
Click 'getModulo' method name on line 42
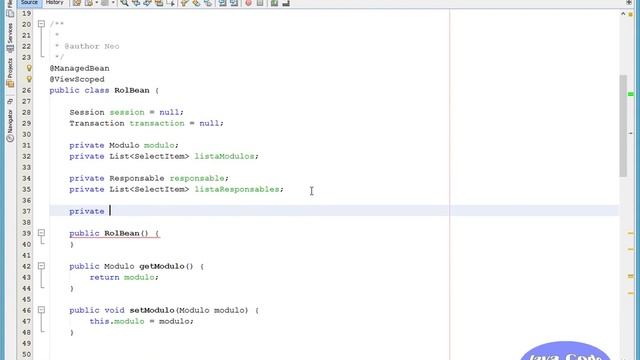pyautogui.click(x=162, y=266)
